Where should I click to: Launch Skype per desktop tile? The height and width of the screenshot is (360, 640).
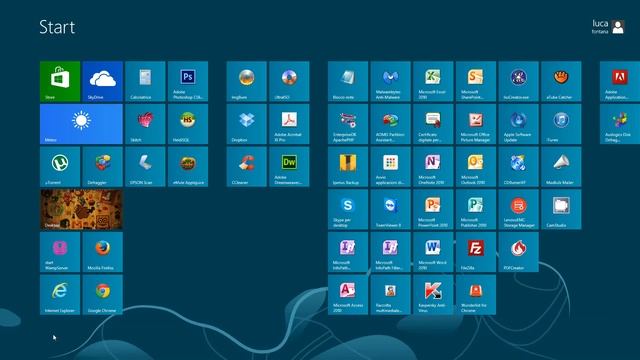pos(348,209)
